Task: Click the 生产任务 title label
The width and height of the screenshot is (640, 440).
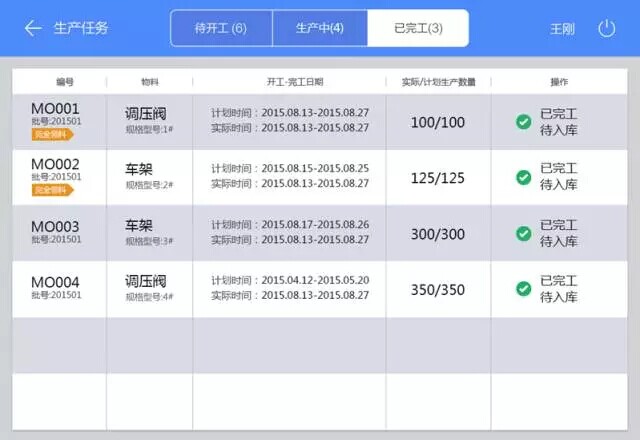Action: (x=80, y=28)
